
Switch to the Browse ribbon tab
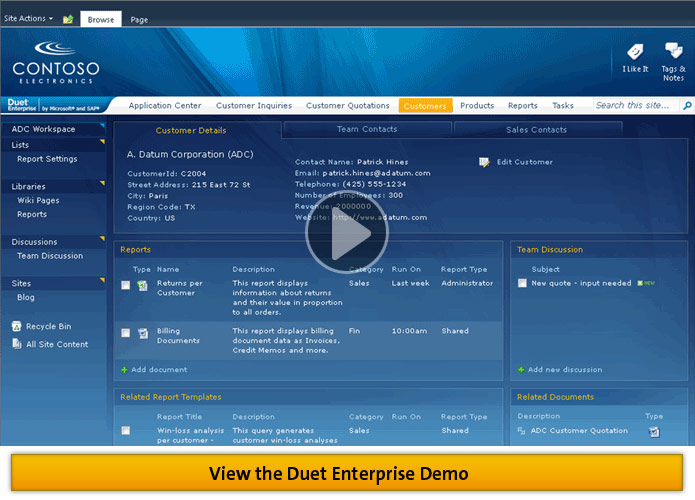[101, 20]
